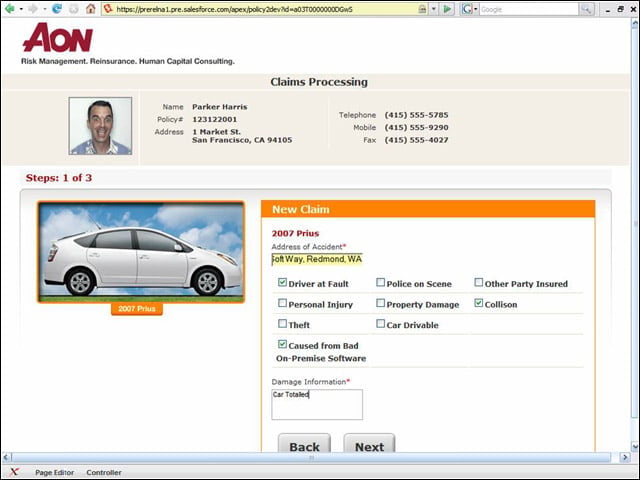Open the Controller link
This screenshot has width=640, height=480.
click(104, 472)
